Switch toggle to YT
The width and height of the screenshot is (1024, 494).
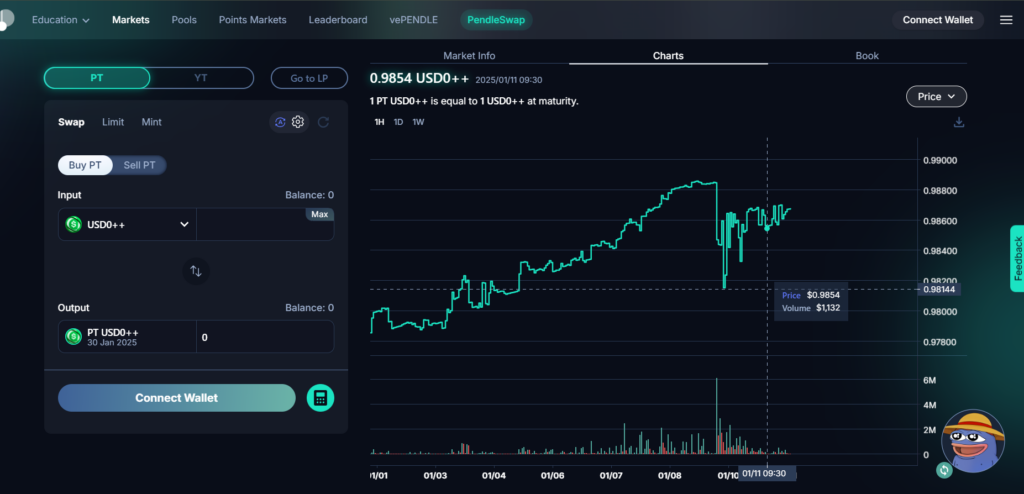[201, 78]
